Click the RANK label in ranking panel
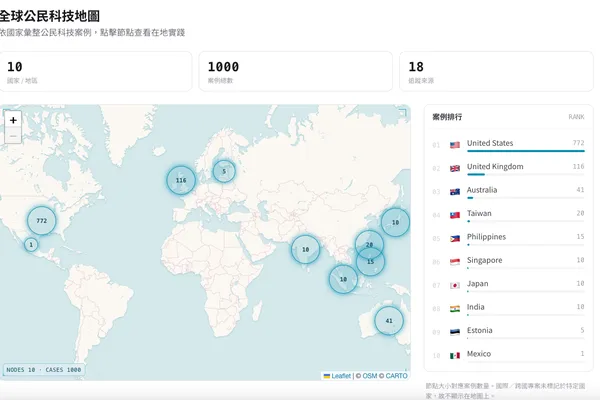 [x=576, y=117]
